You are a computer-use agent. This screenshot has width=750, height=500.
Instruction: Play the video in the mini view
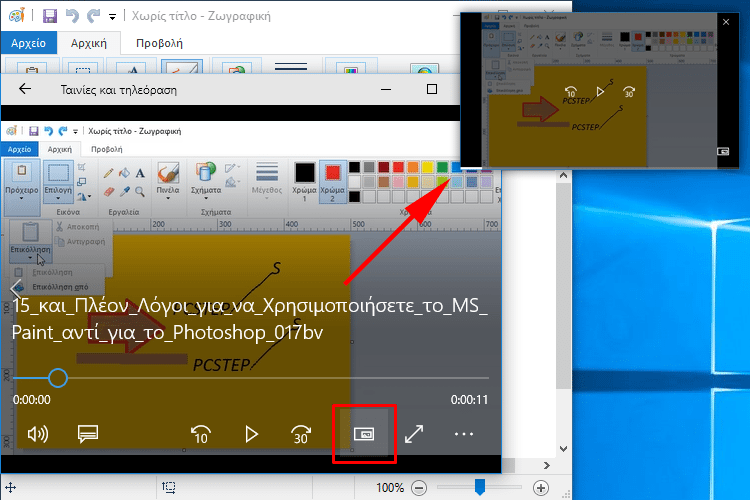600,91
